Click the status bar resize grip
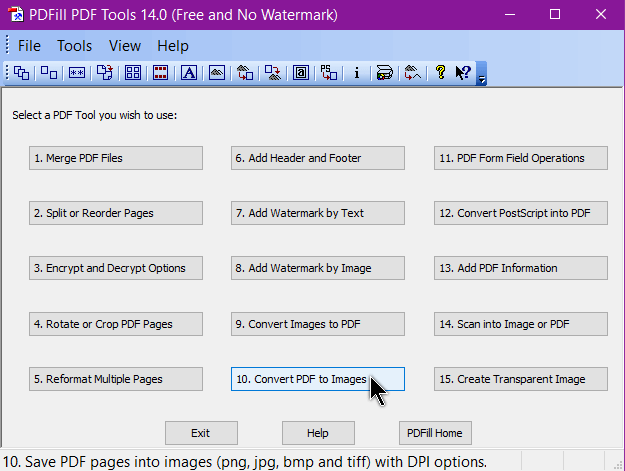This screenshot has width=625, height=471. point(618,465)
